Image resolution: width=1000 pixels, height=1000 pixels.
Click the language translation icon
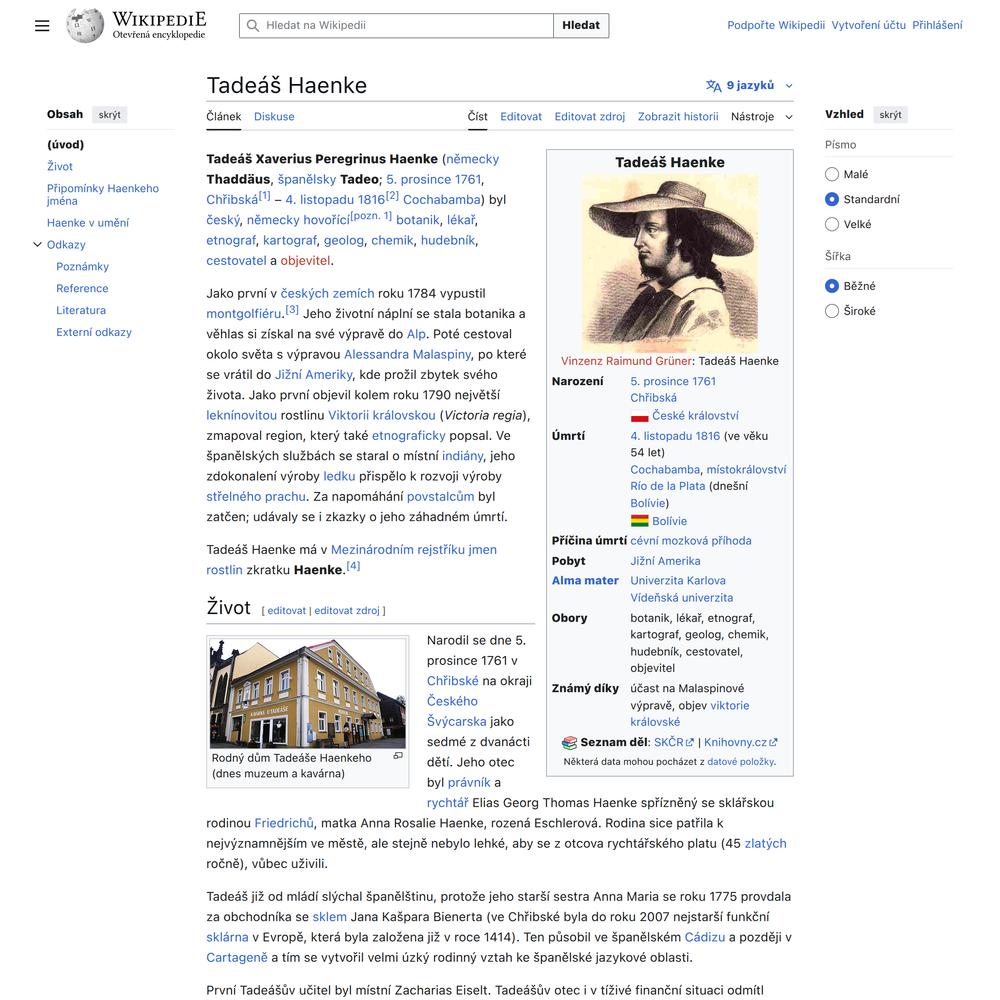coord(714,85)
